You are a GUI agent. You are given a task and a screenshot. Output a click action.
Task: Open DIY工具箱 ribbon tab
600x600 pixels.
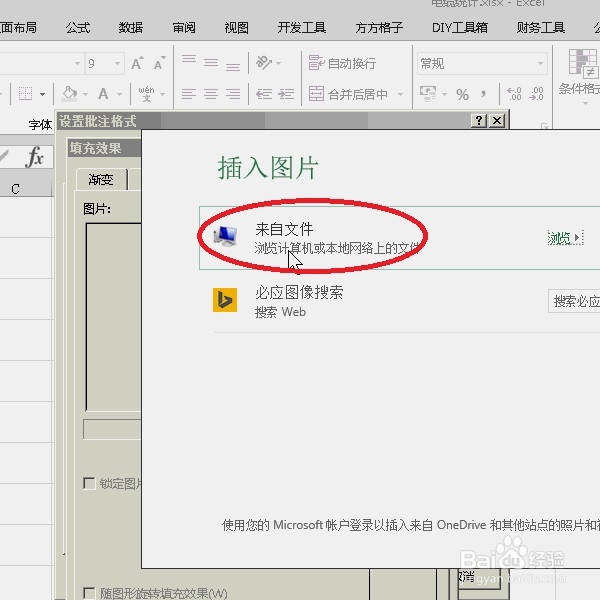pos(460,28)
